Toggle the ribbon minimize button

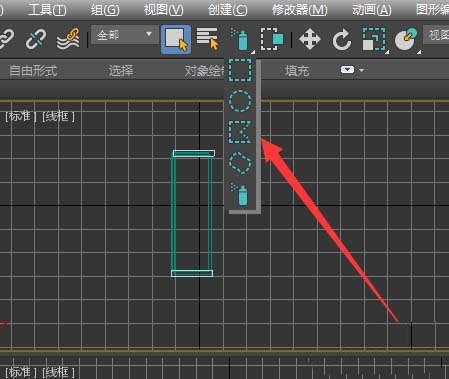pyautogui.click(x=347, y=70)
